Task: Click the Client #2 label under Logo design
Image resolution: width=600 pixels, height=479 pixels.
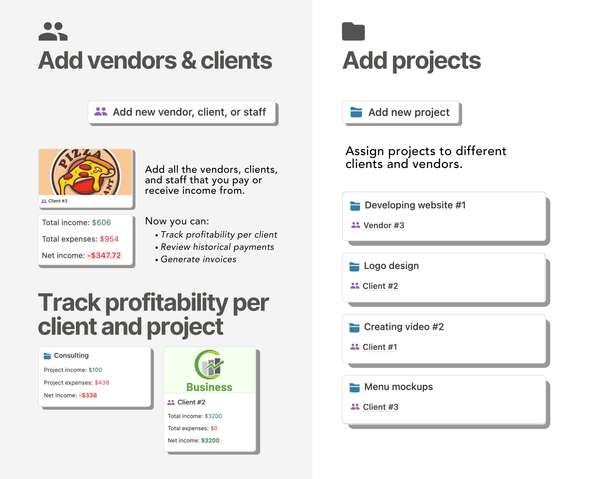Action: coord(380,287)
